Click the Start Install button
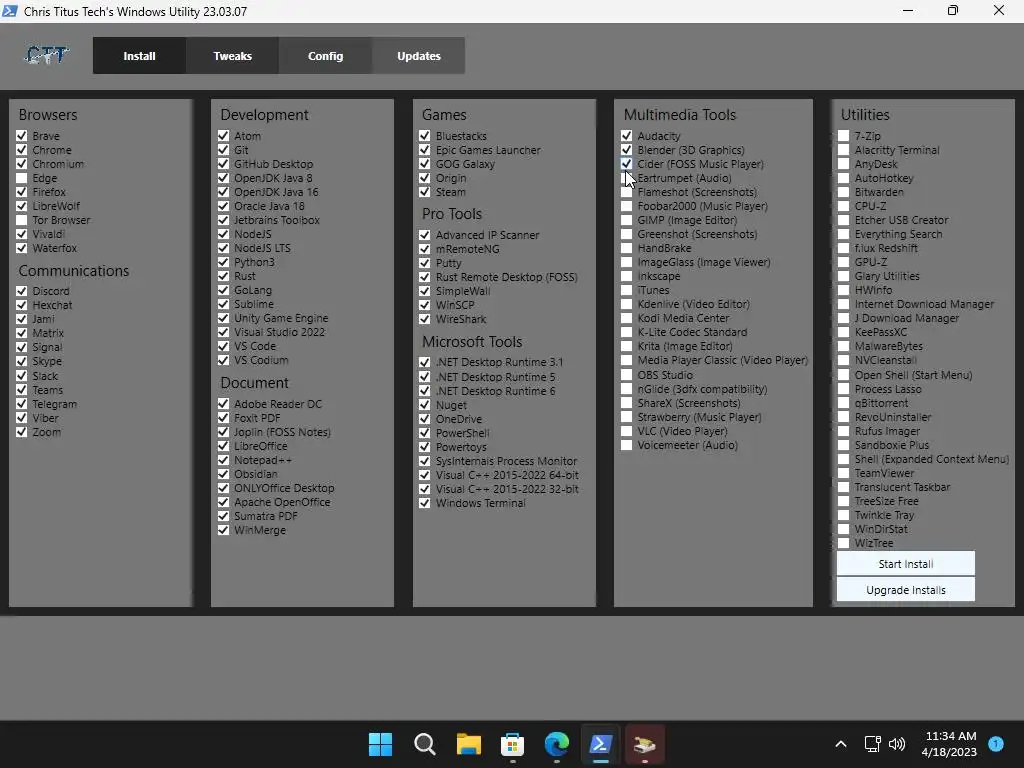1024x768 pixels. click(906, 564)
